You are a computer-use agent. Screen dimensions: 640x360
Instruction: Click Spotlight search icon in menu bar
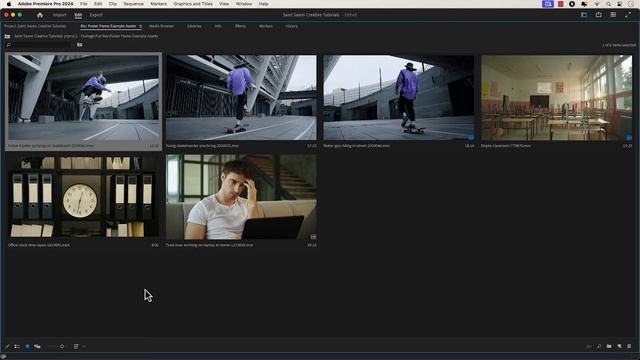tap(609, 4)
